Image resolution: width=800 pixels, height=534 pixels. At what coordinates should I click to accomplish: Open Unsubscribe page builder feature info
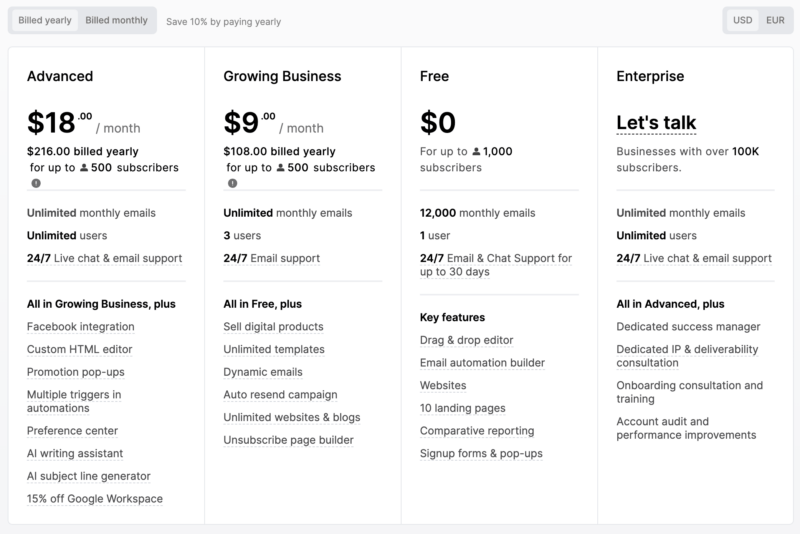(x=288, y=440)
